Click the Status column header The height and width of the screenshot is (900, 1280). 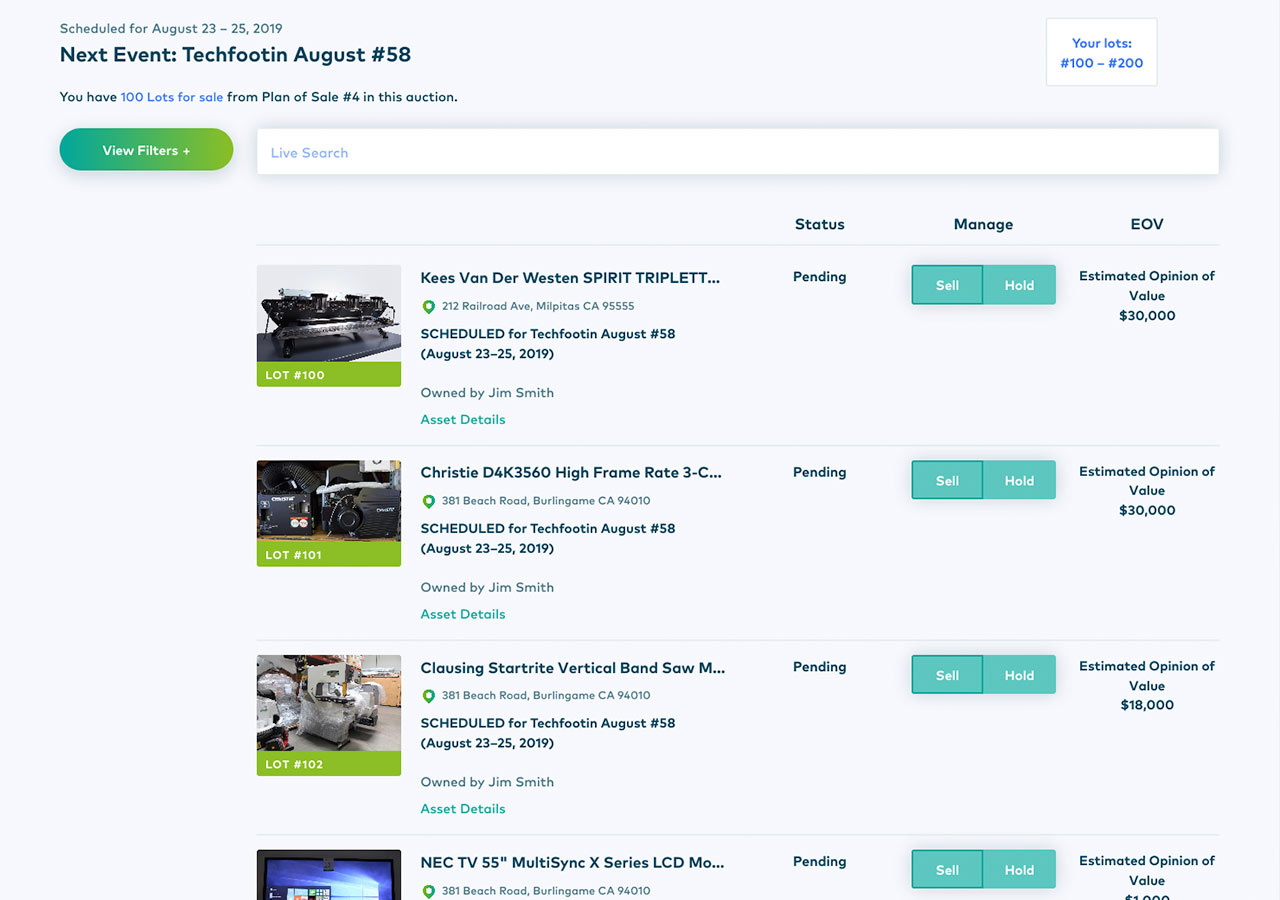[x=820, y=224]
